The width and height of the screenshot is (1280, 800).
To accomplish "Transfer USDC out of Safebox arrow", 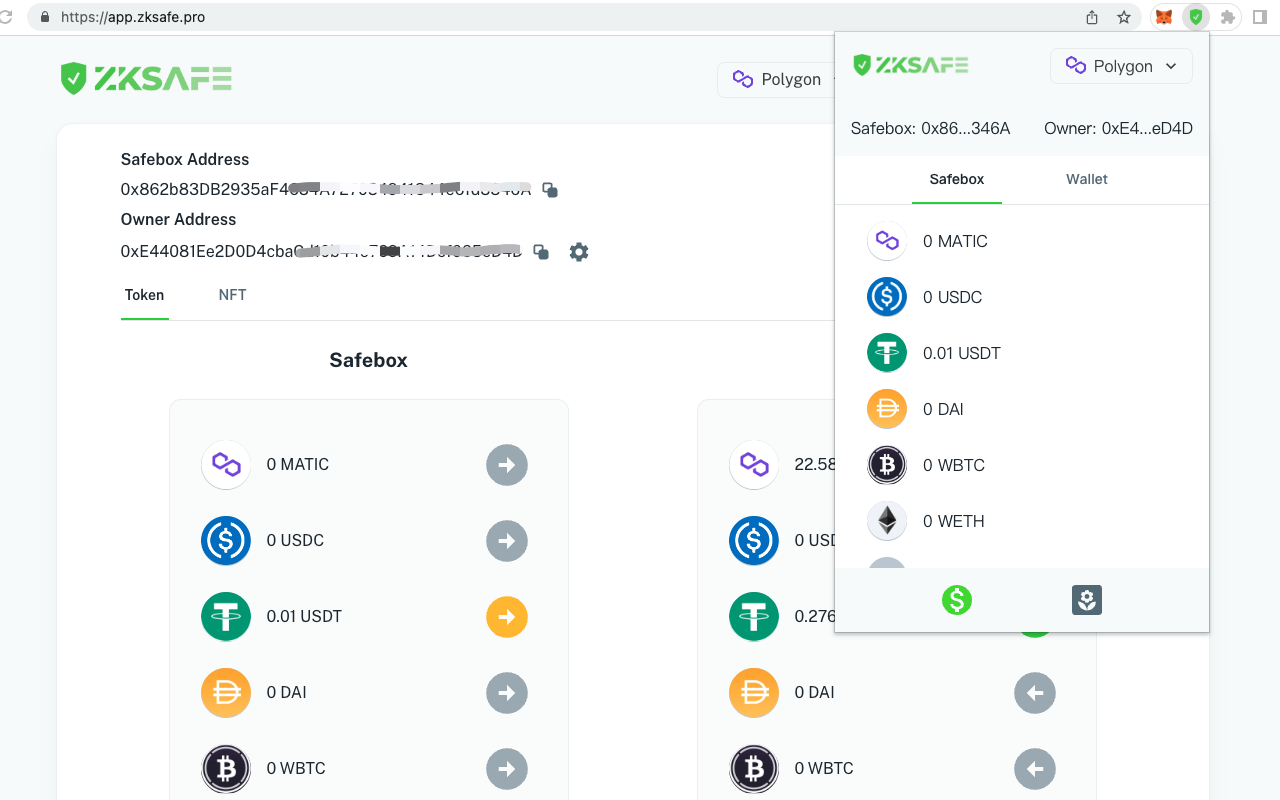I will (507, 541).
